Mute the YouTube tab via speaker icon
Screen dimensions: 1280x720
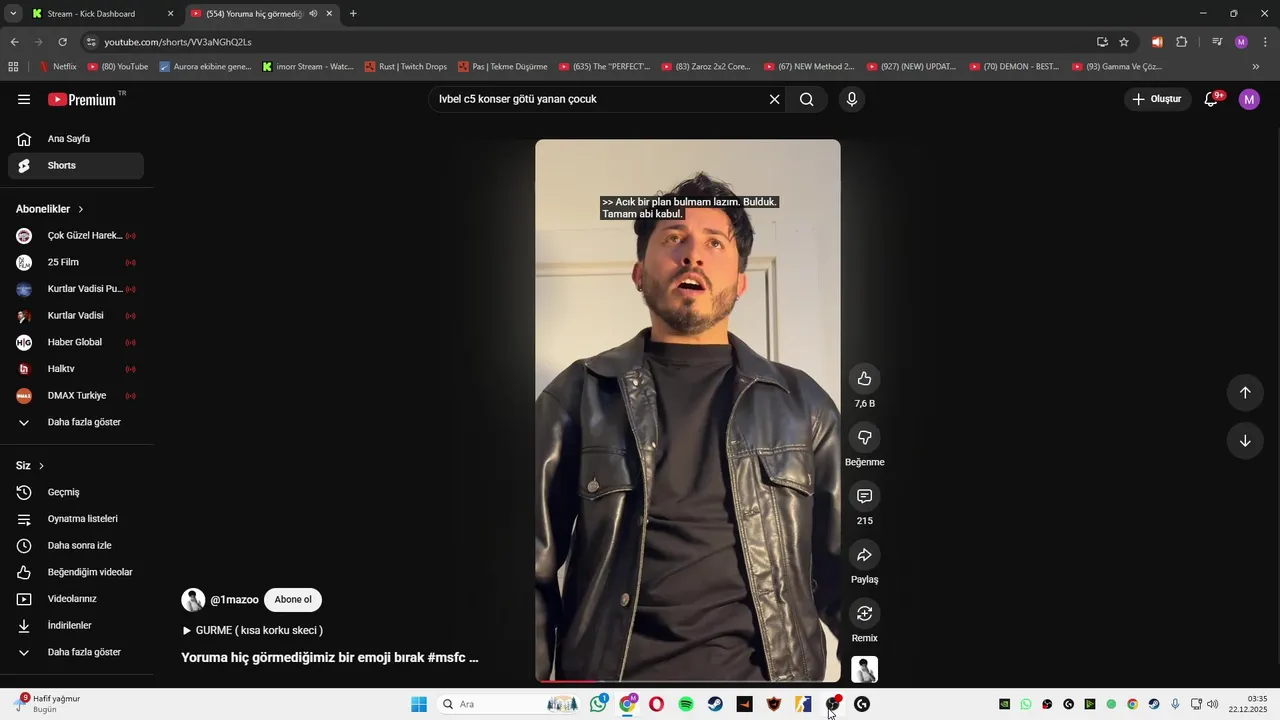click(x=313, y=14)
